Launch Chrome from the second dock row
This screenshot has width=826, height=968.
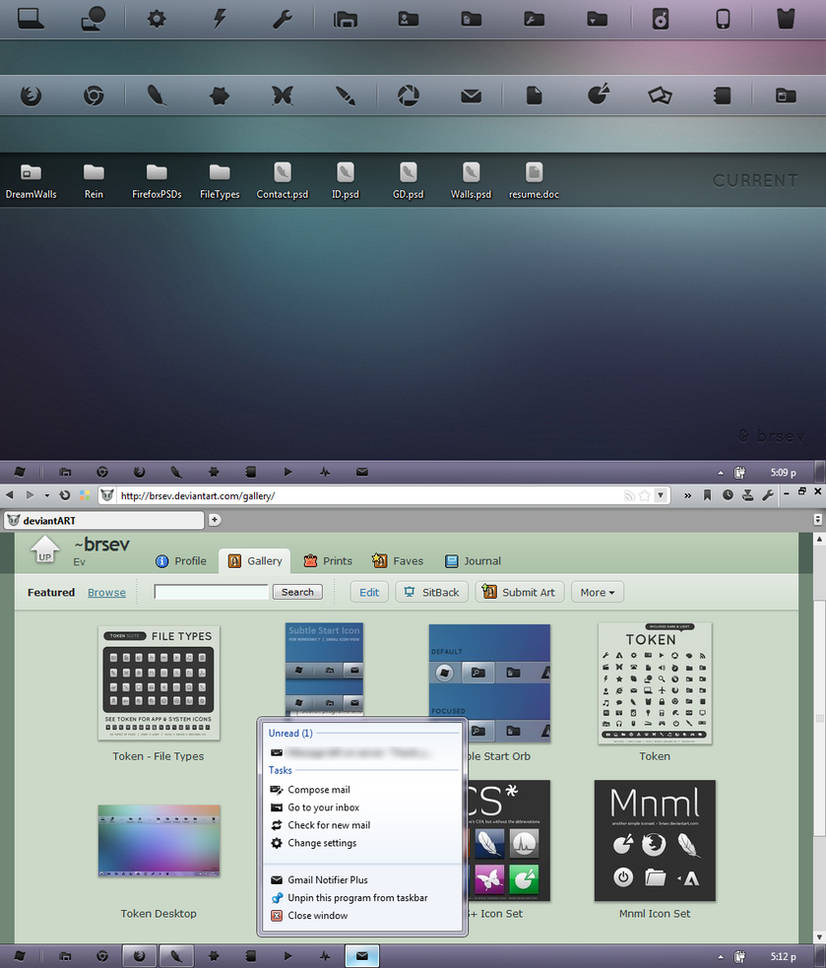pyautogui.click(x=93, y=96)
